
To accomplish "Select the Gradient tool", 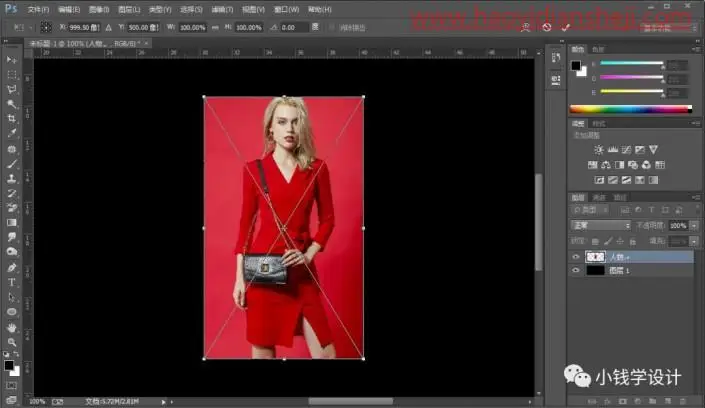I will [x=11, y=223].
